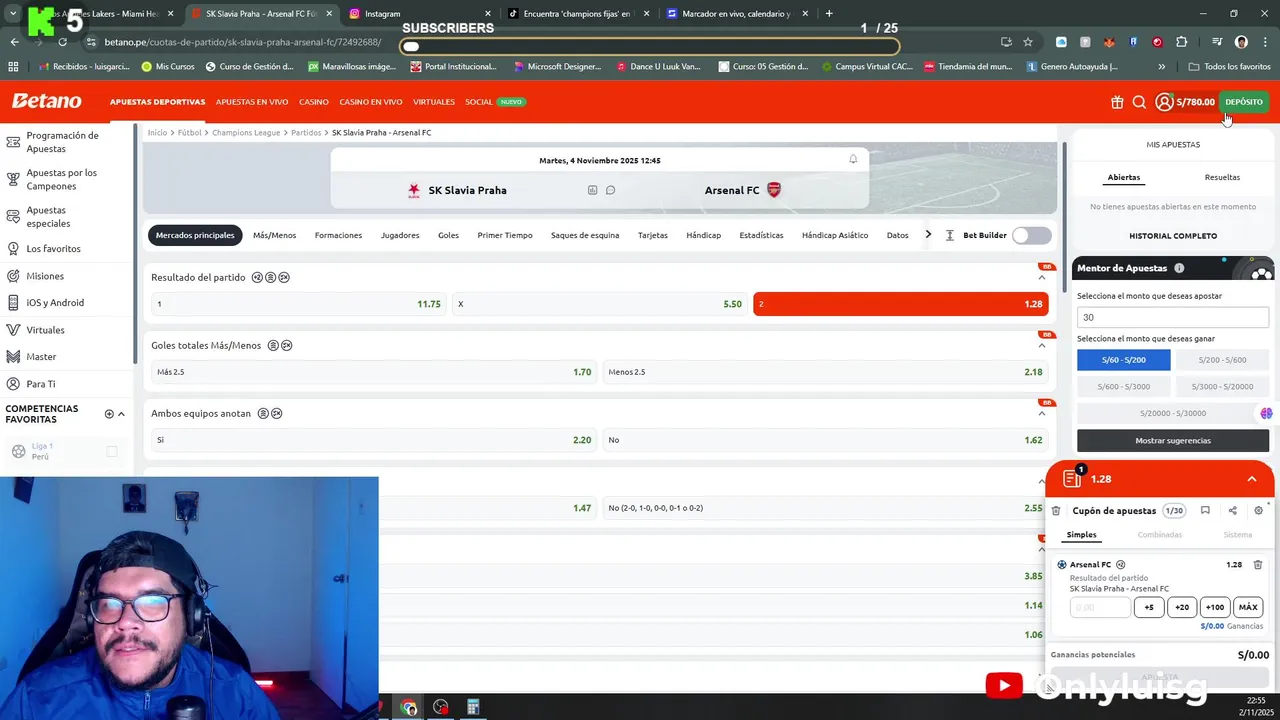
Task: Switch to Saques de esquina tab
Action: point(585,235)
